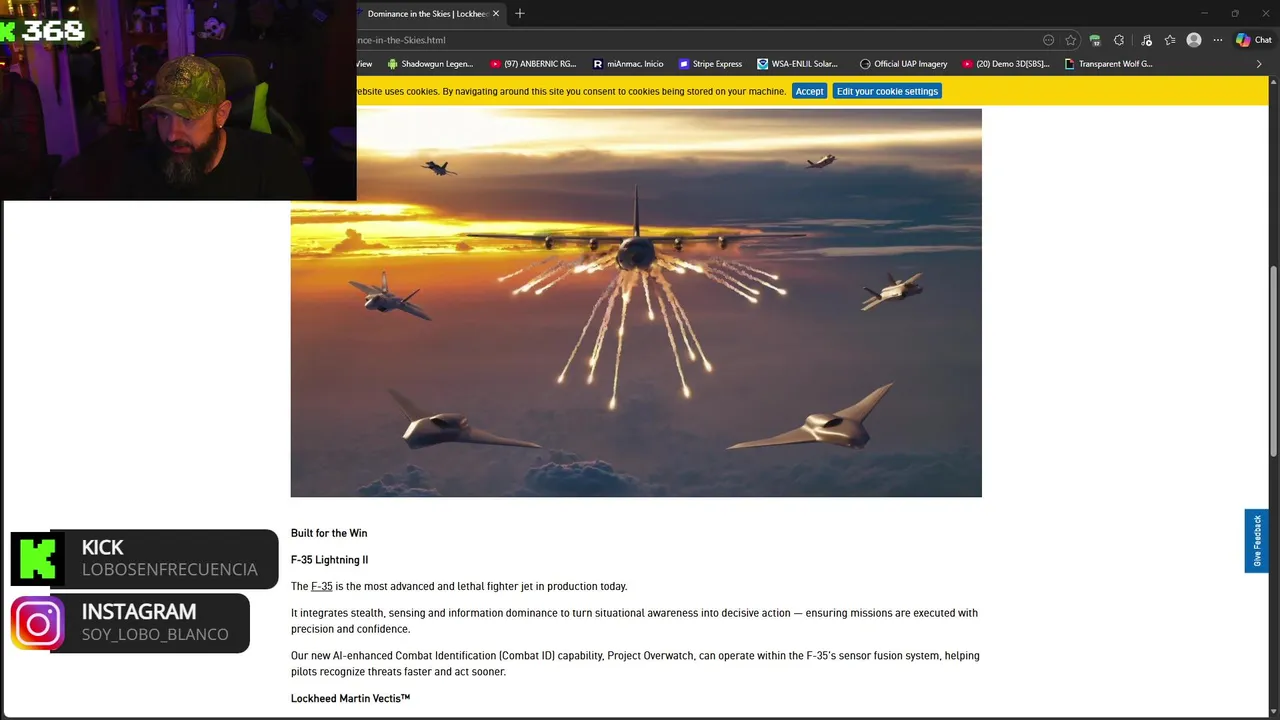Open the browser profile avatar
Viewport: 1280px width, 720px height.
(1194, 40)
